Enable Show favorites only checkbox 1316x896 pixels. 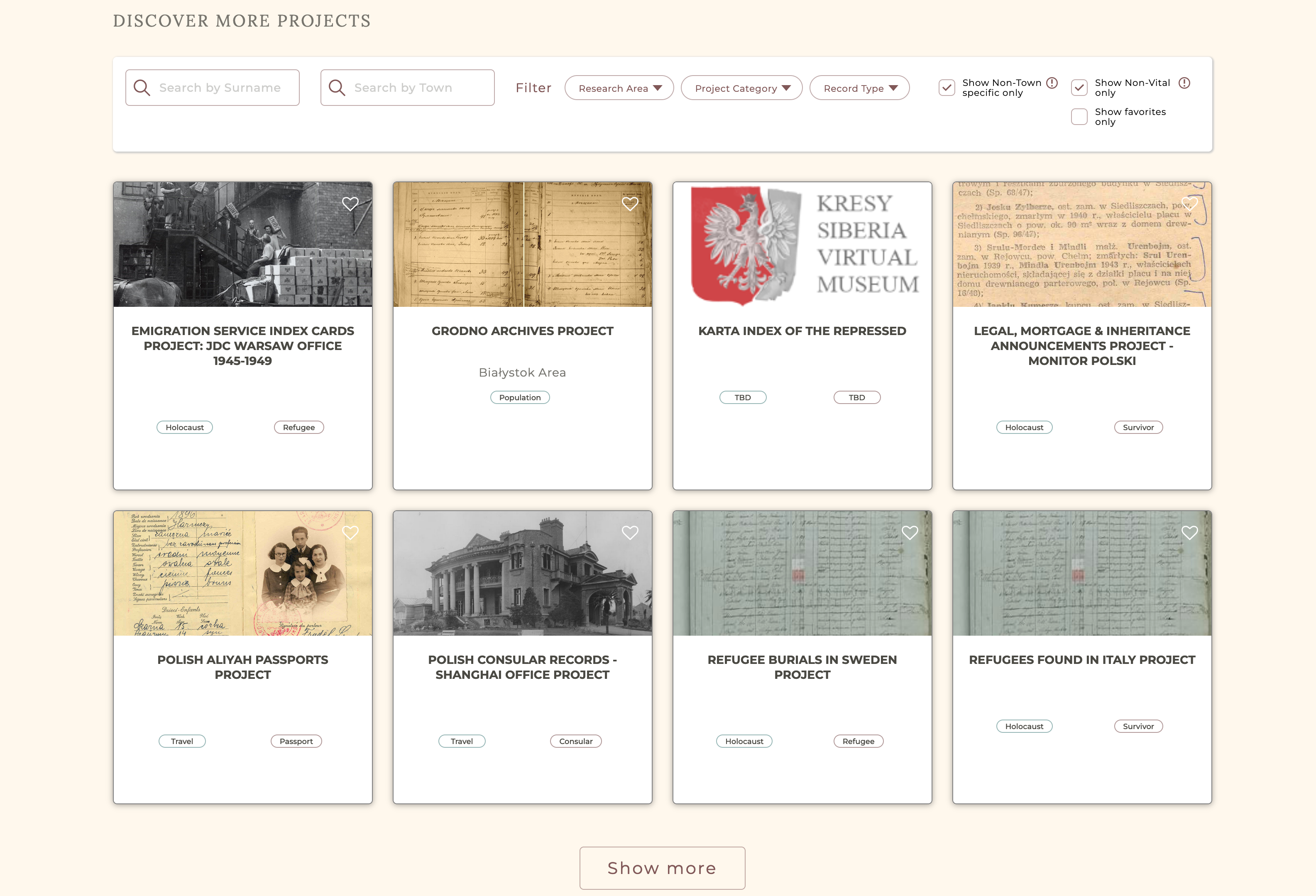coord(1079,117)
